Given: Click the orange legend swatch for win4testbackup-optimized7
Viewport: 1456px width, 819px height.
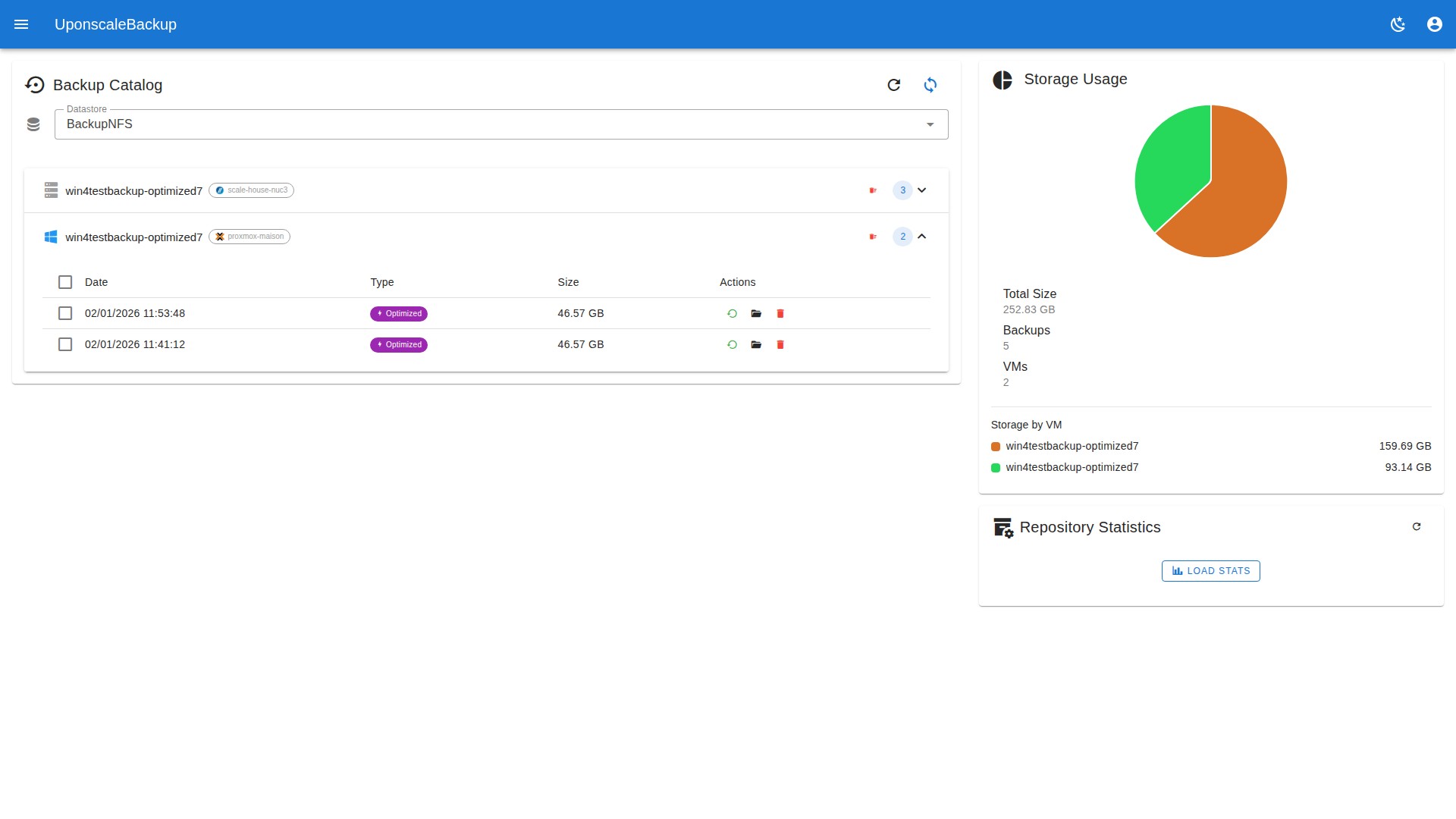Looking at the screenshot, I should pos(996,447).
